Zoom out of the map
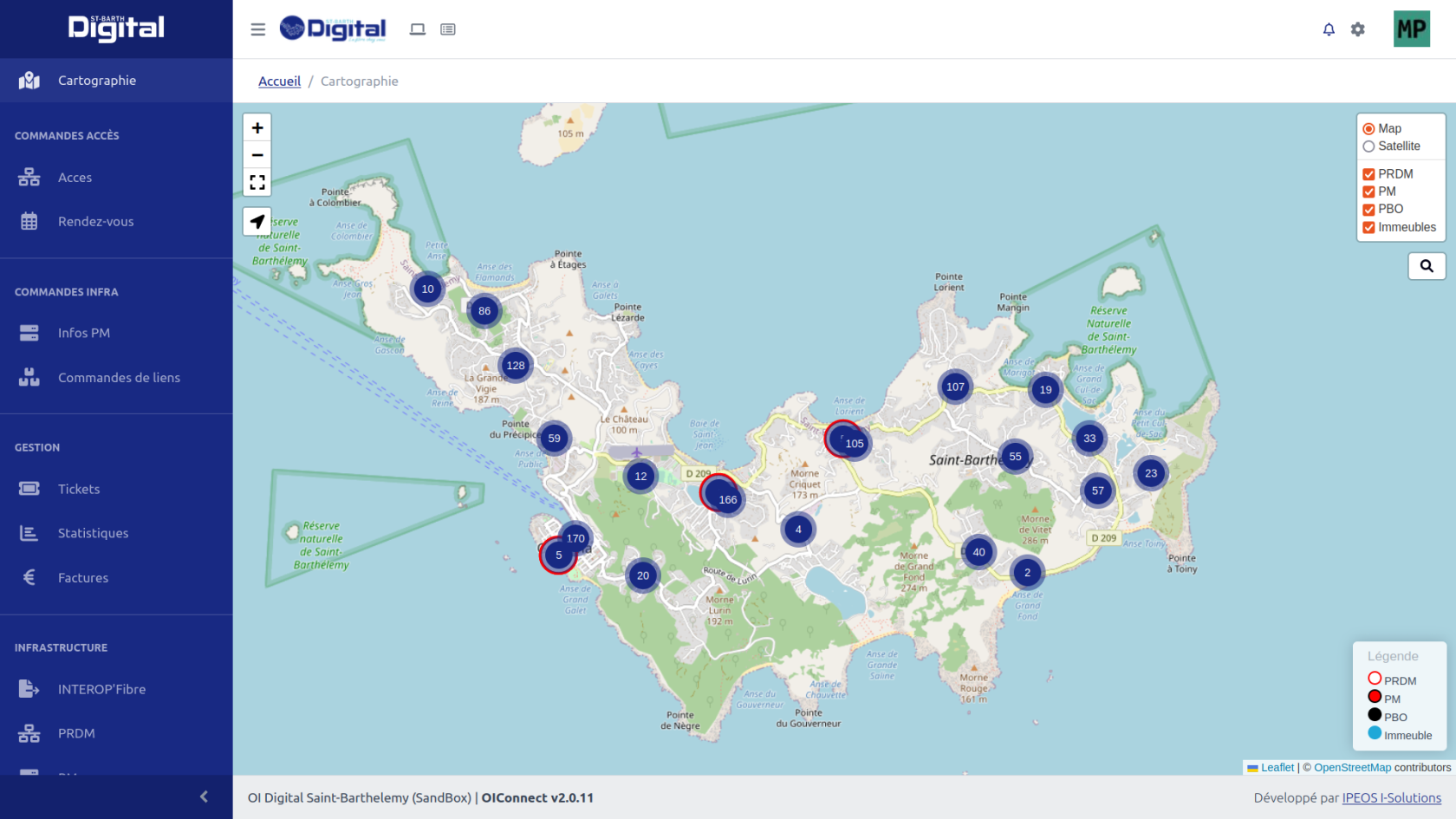 pyautogui.click(x=257, y=155)
